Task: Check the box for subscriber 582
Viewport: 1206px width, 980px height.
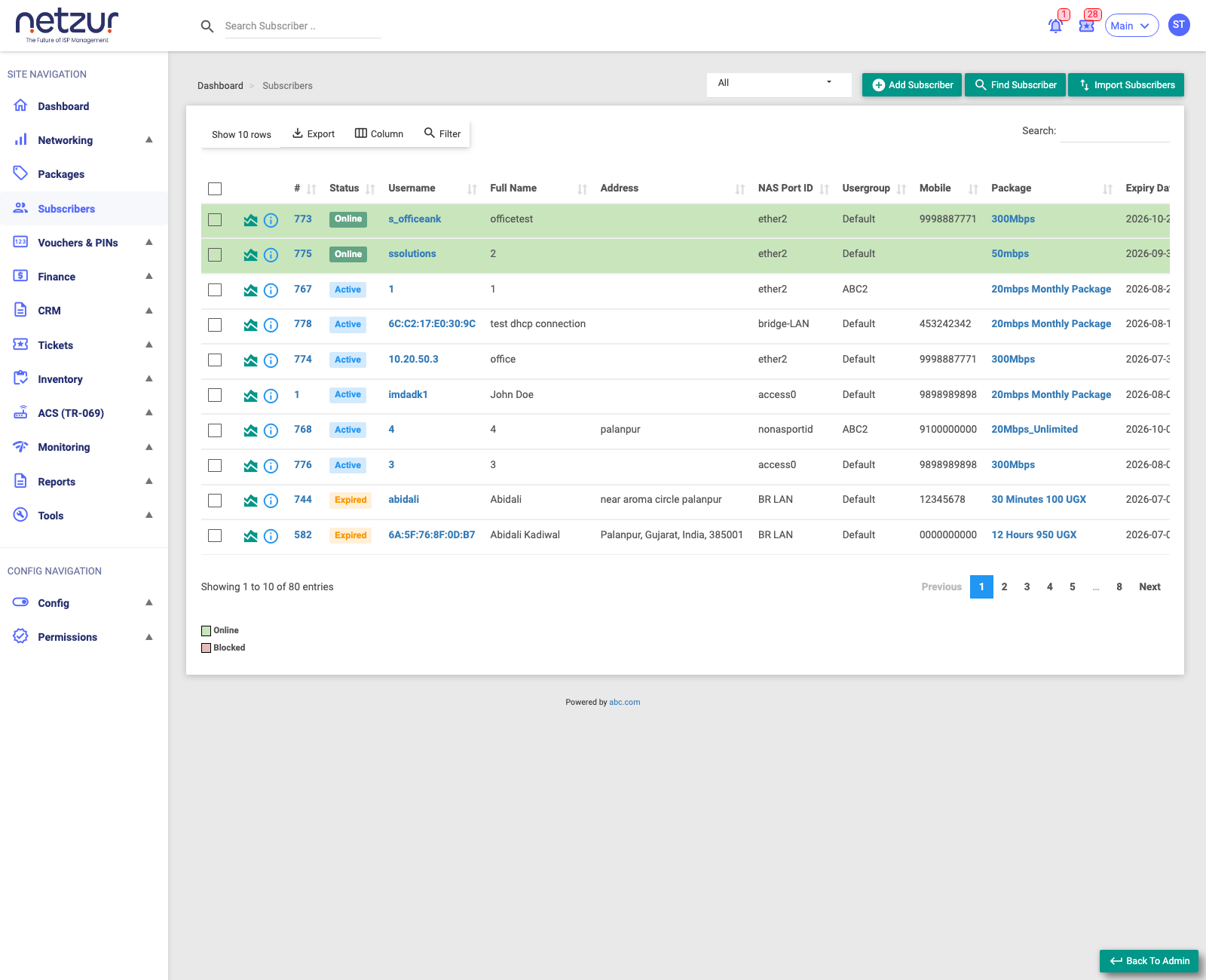Action: click(x=215, y=535)
